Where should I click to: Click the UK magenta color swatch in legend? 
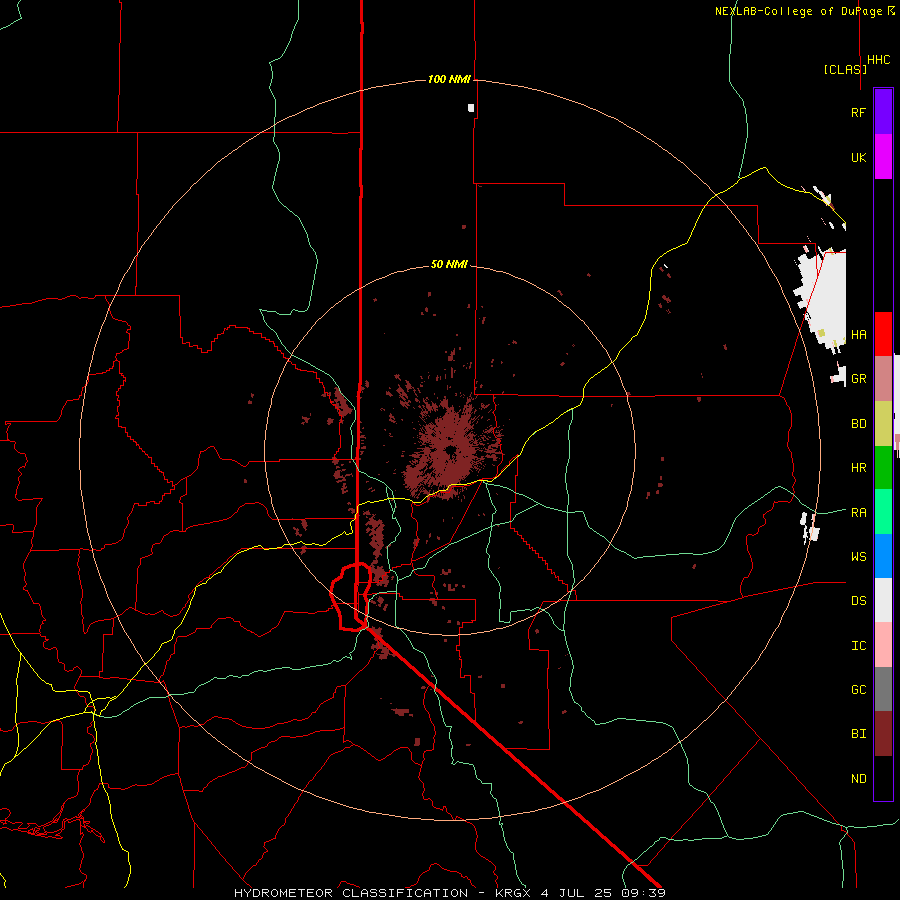coord(883,157)
